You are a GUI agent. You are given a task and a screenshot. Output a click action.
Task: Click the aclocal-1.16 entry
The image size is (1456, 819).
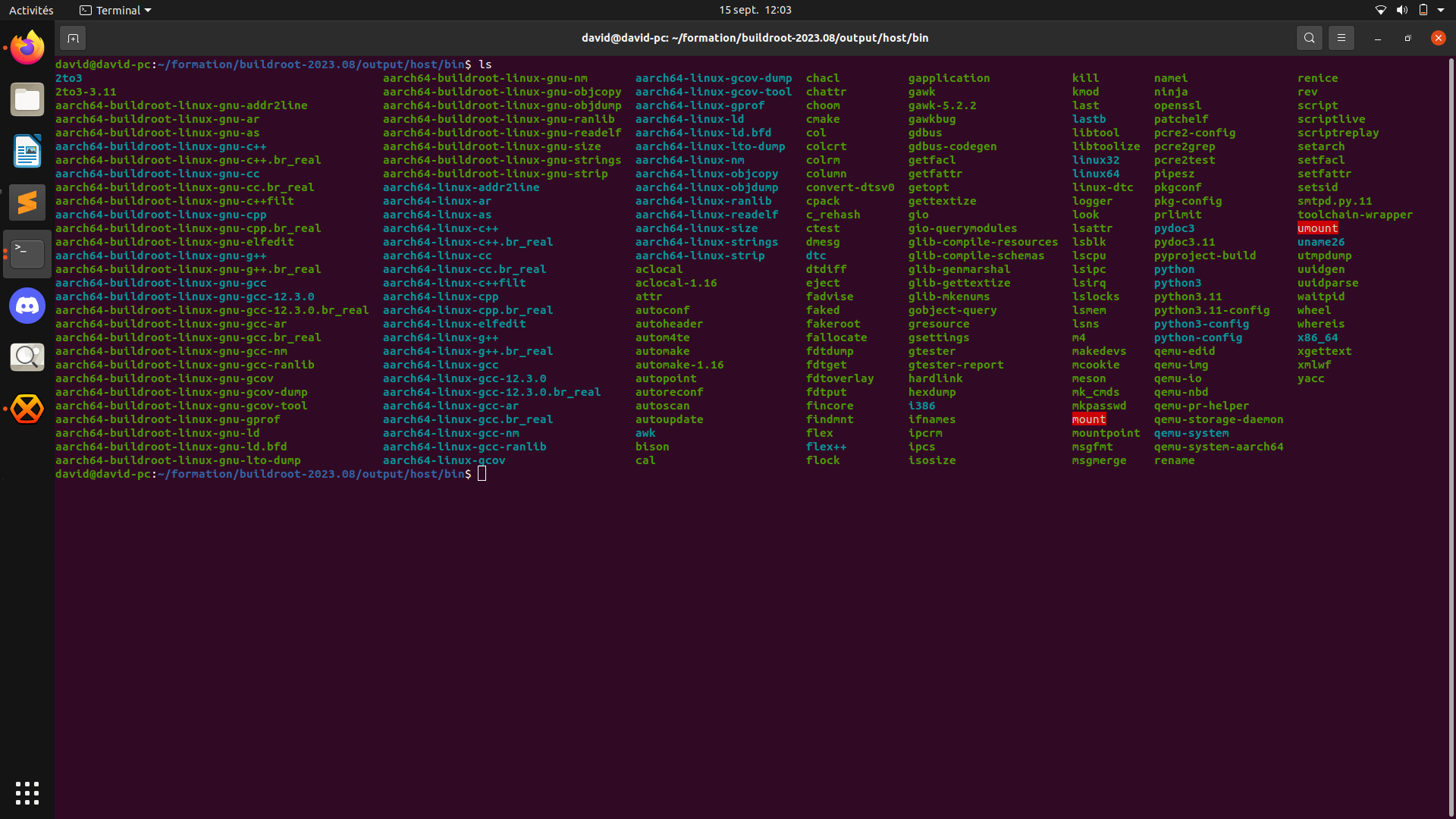(x=676, y=283)
